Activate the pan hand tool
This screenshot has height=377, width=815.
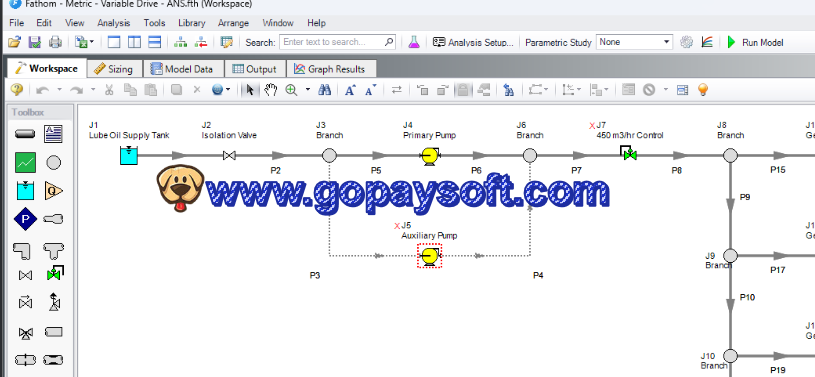[x=270, y=90]
